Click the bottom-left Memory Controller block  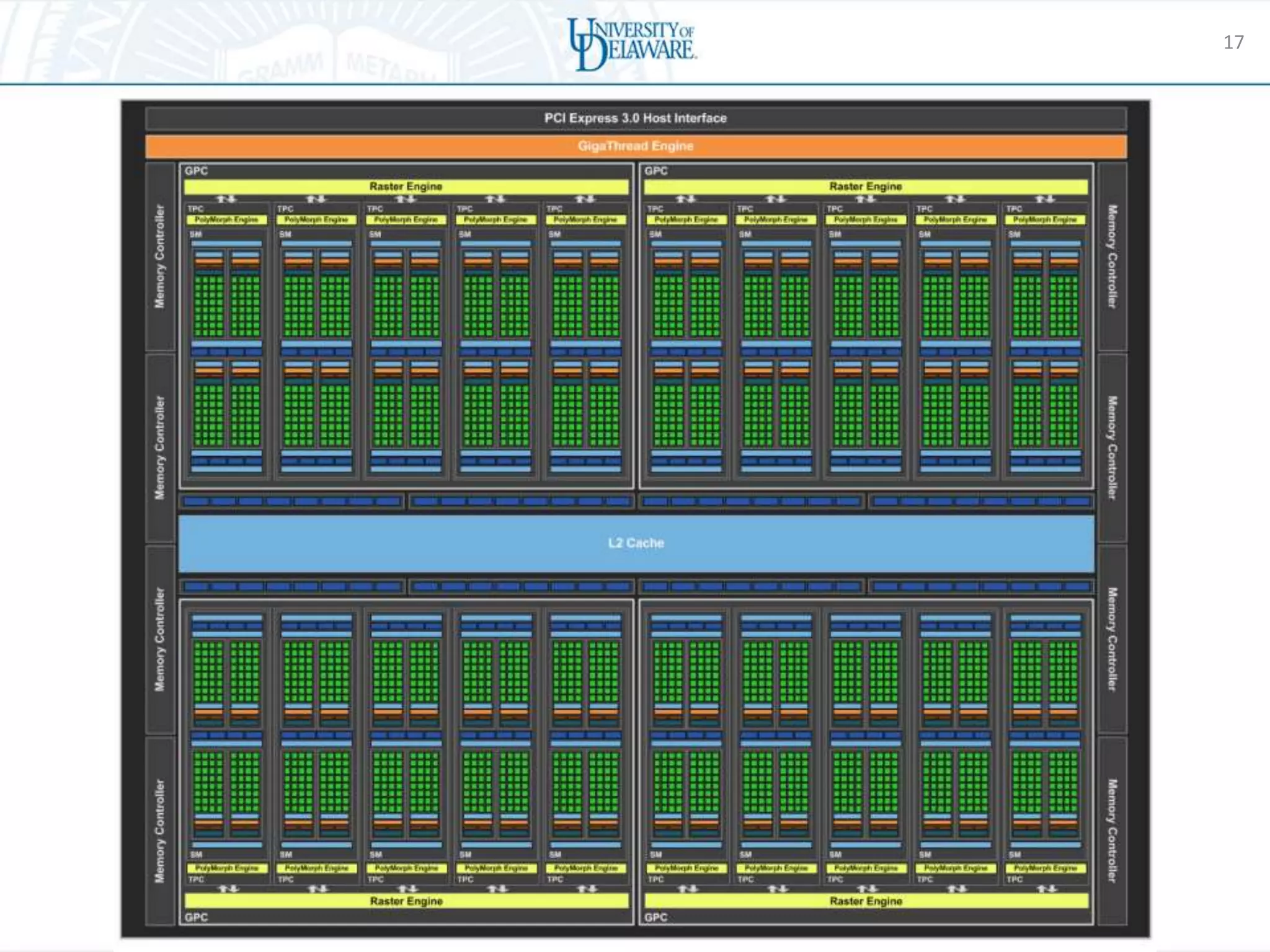160,831
